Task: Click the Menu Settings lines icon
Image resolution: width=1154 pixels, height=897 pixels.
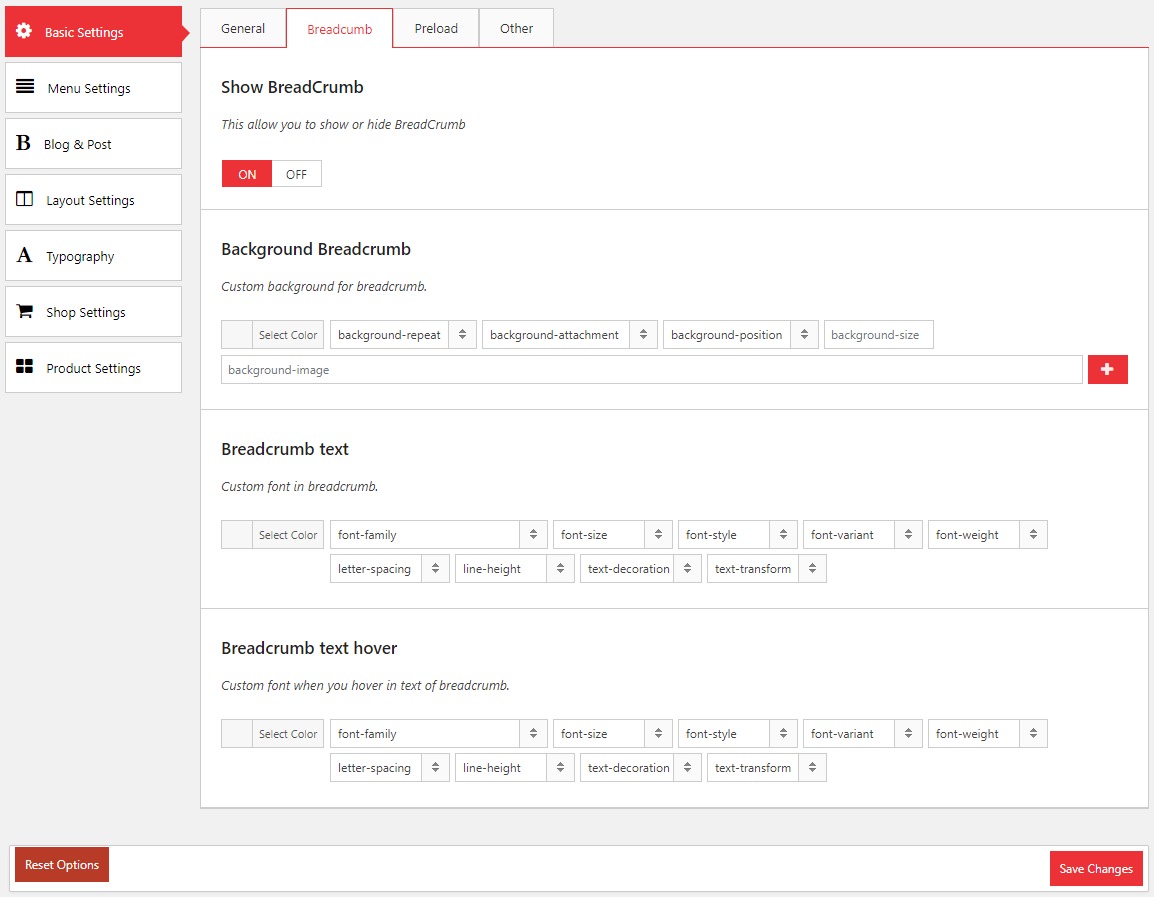Action: pyautogui.click(x=25, y=87)
